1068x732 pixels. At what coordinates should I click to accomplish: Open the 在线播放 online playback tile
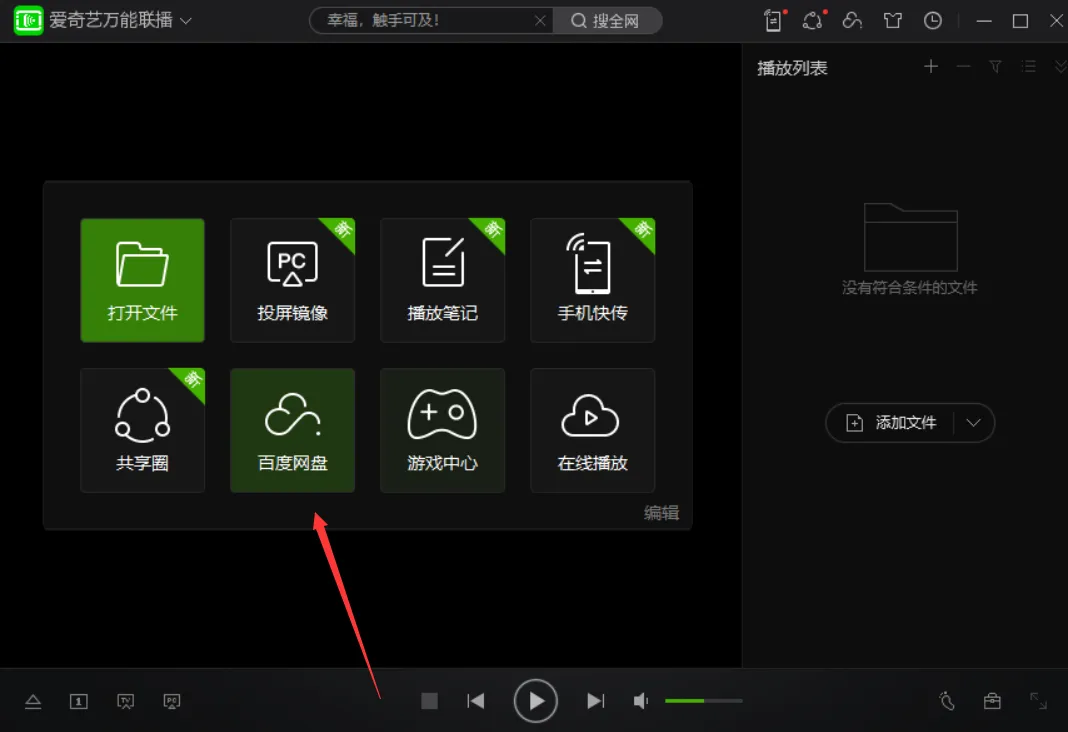[x=592, y=430]
